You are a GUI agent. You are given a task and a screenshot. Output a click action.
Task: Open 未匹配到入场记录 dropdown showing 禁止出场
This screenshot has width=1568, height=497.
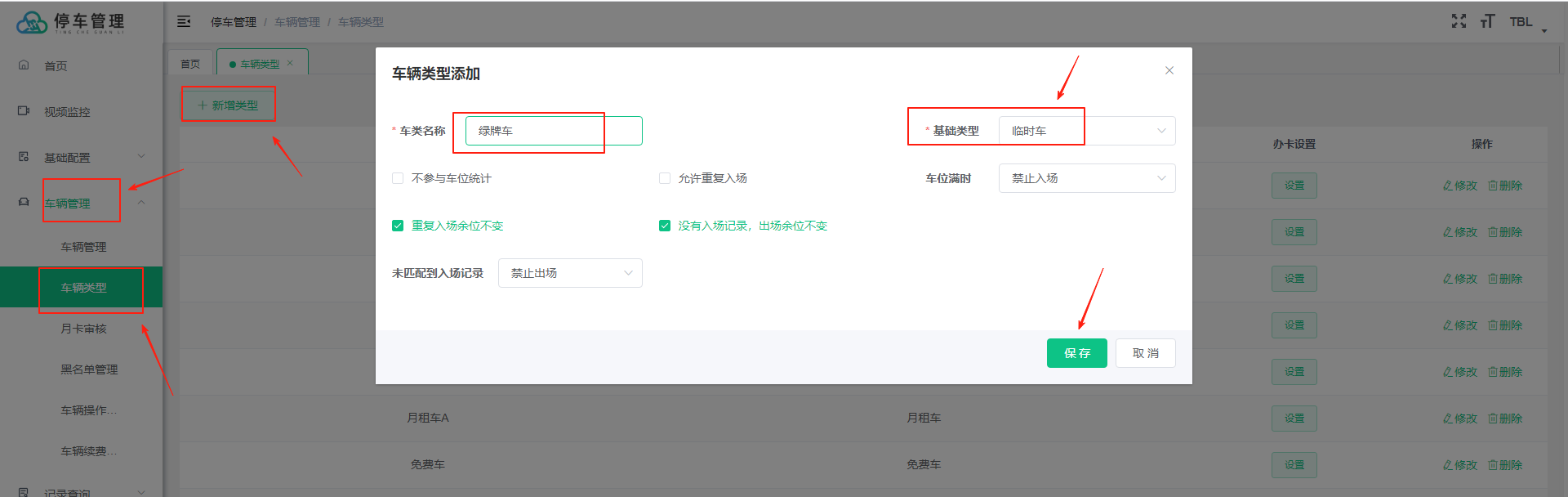tap(570, 273)
